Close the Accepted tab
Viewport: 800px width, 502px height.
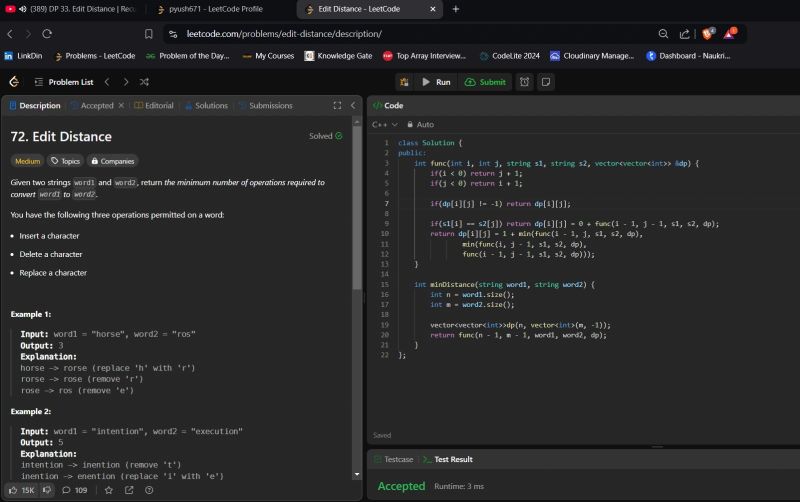(x=121, y=106)
